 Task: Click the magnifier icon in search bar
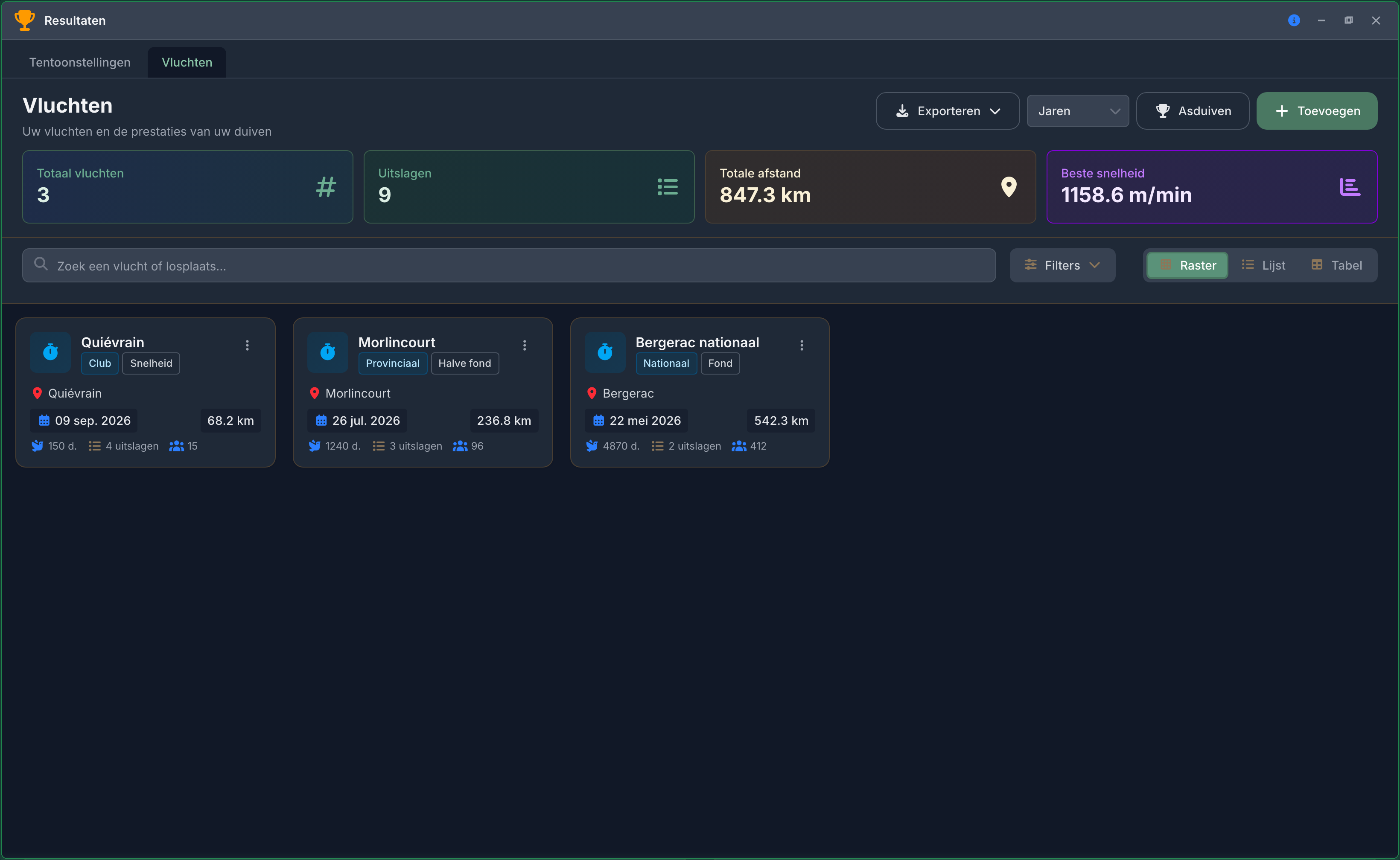click(41, 264)
